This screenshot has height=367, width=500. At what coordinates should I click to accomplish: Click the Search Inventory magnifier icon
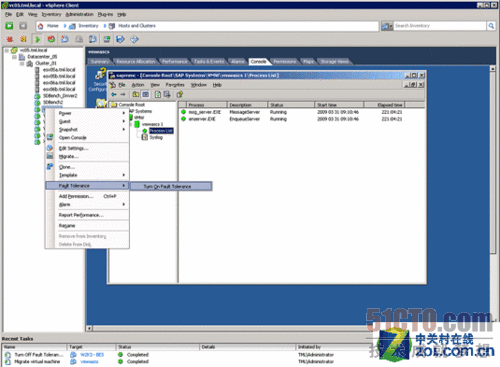(491, 26)
